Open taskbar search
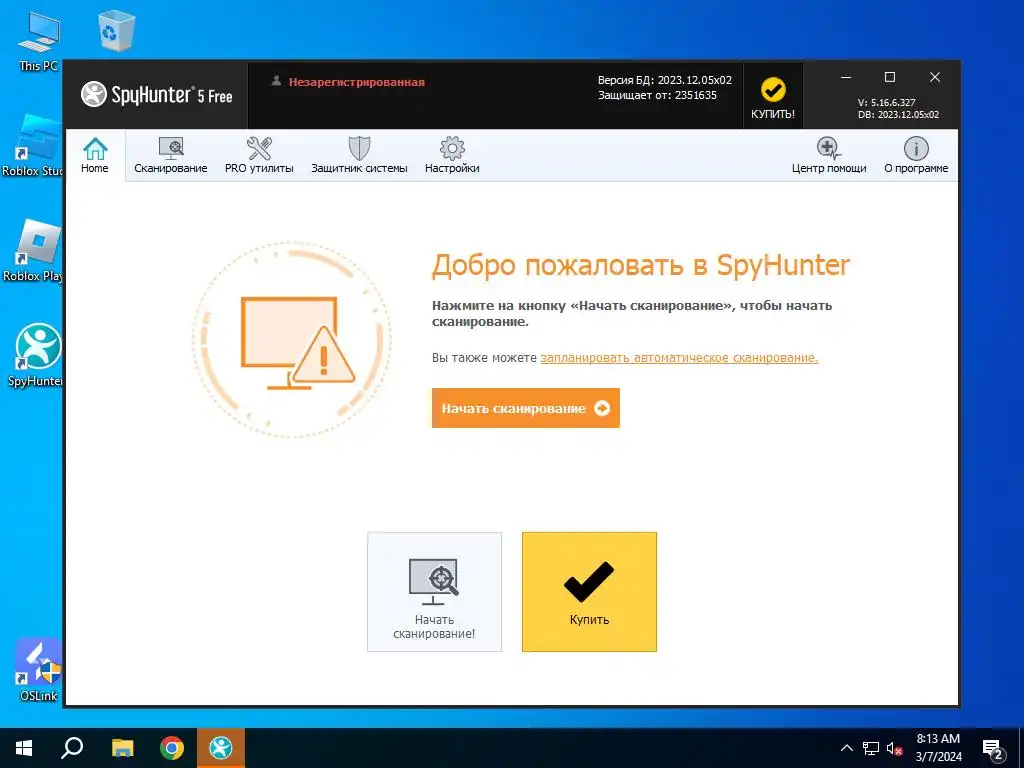The width and height of the screenshot is (1024, 768). coord(72,748)
